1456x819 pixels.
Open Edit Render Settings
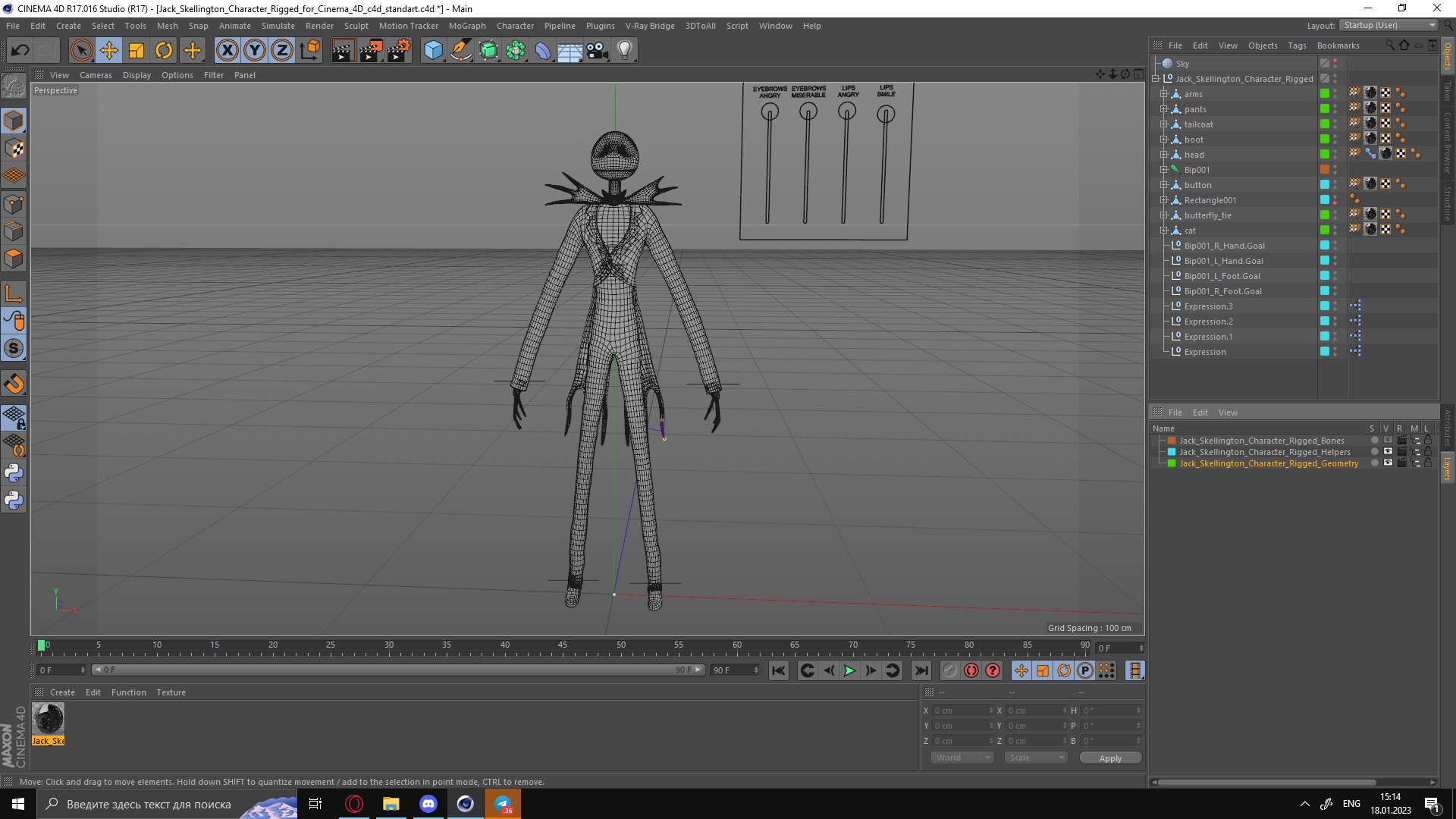coord(399,51)
